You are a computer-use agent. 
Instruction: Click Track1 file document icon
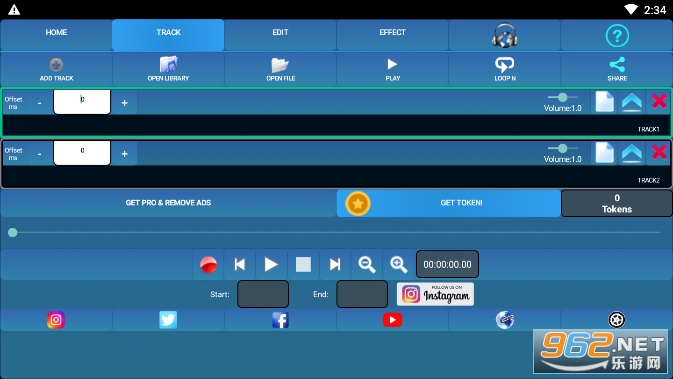pyautogui.click(x=604, y=102)
